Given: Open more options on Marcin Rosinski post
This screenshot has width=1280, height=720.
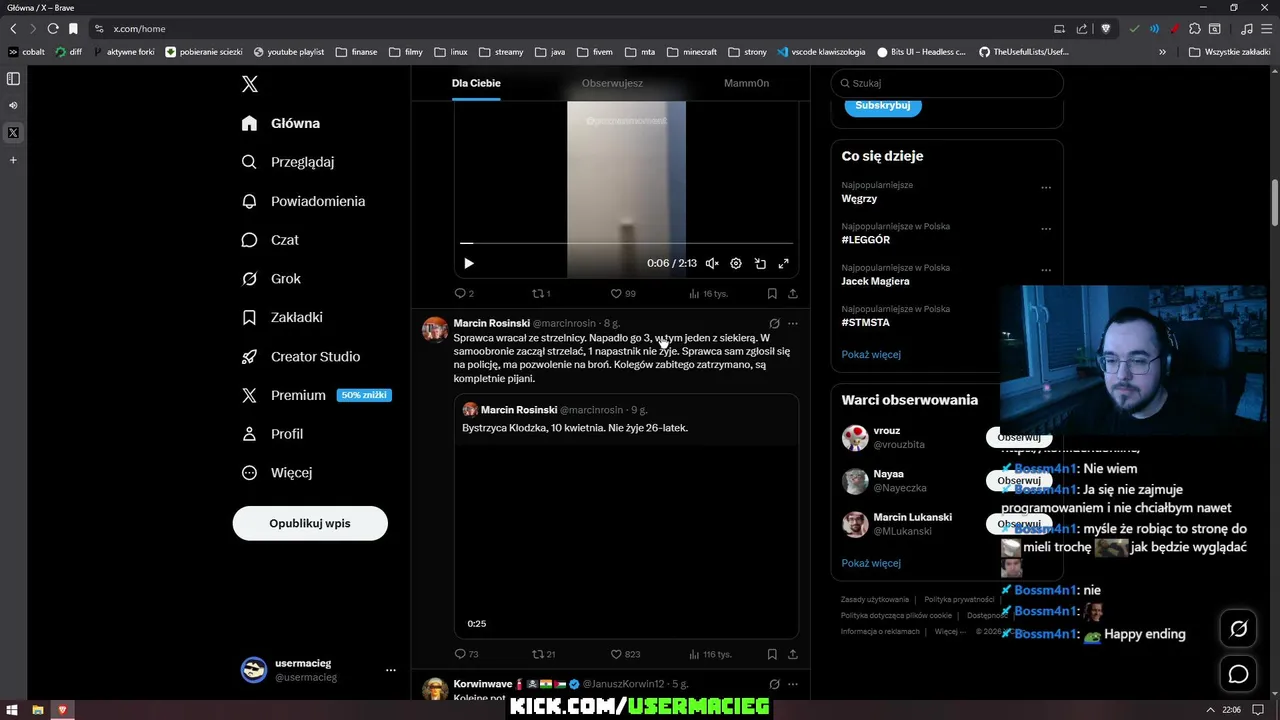Looking at the screenshot, I should coord(793,324).
